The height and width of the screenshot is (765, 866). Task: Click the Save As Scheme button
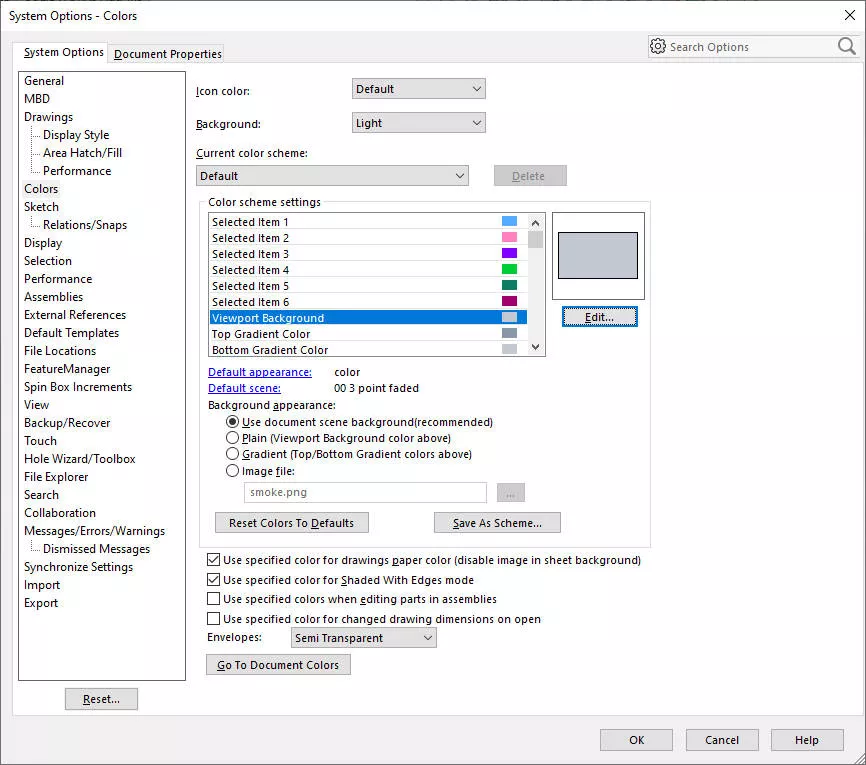point(497,522)
